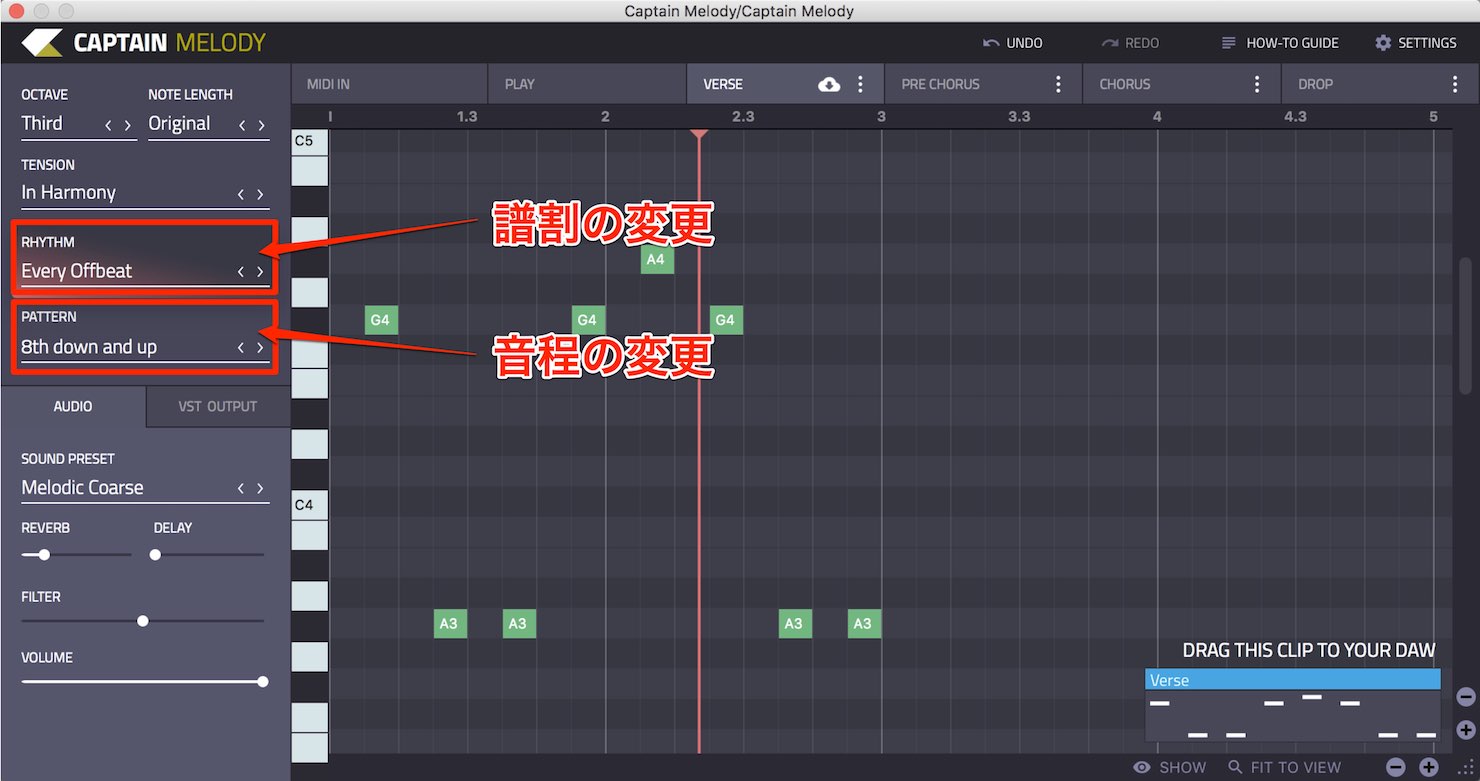Step Note Length to next option
Viewport: 1480px width, 781px height.
pyautogui.click(x=262, y=126)
